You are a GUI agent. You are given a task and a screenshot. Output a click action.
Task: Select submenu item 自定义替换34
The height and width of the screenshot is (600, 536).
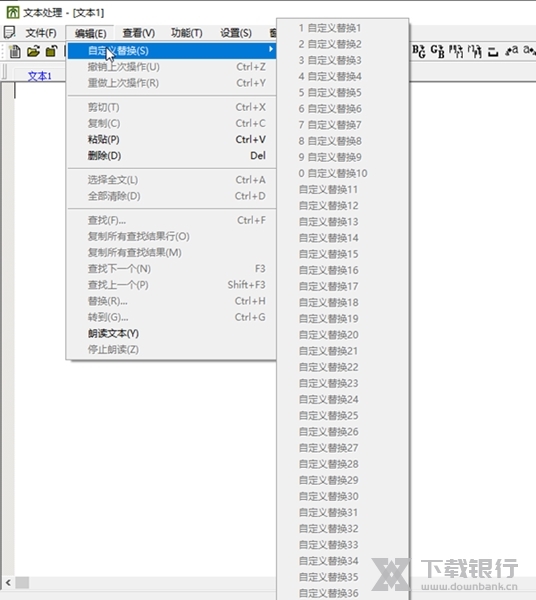click(x=343, y=561)
